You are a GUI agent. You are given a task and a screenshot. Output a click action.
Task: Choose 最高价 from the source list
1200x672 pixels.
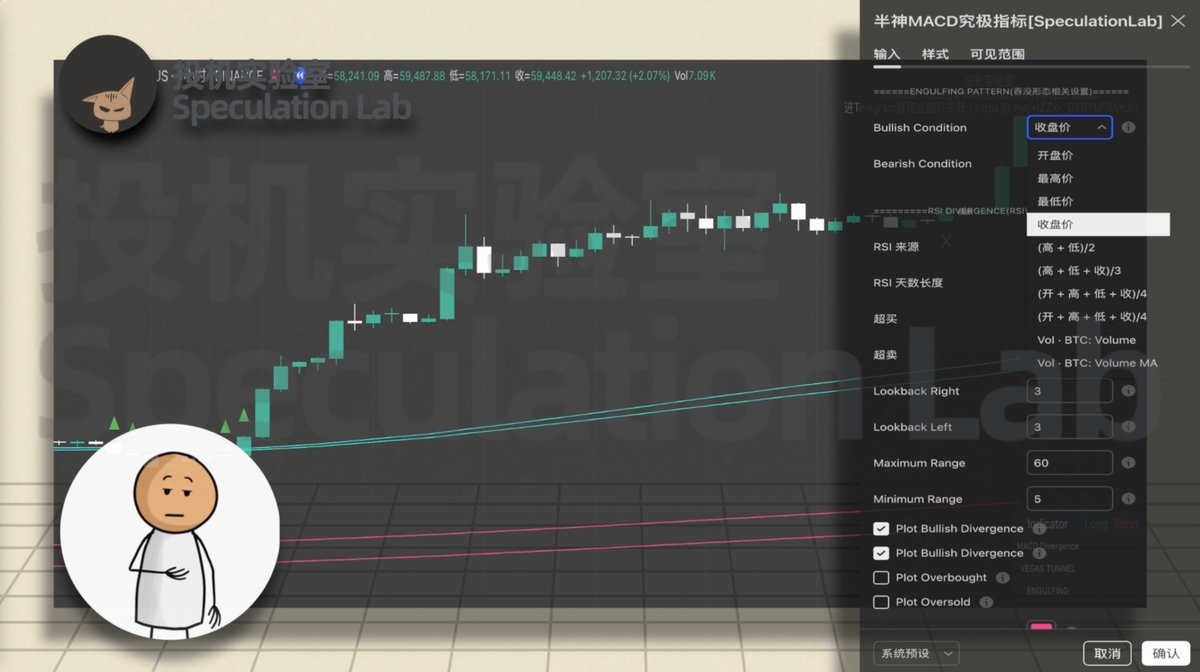(x=1098, y=179)
